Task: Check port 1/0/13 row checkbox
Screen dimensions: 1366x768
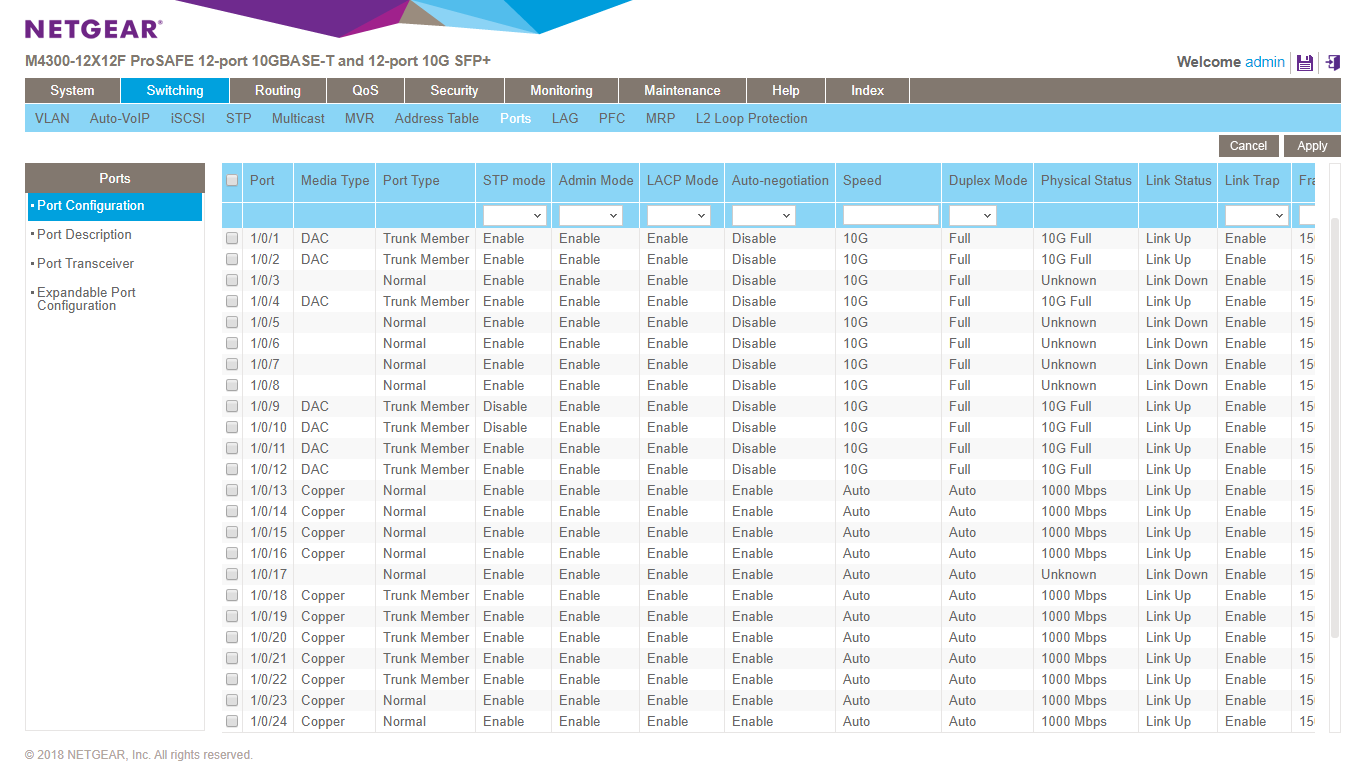Action: [232, 490]
